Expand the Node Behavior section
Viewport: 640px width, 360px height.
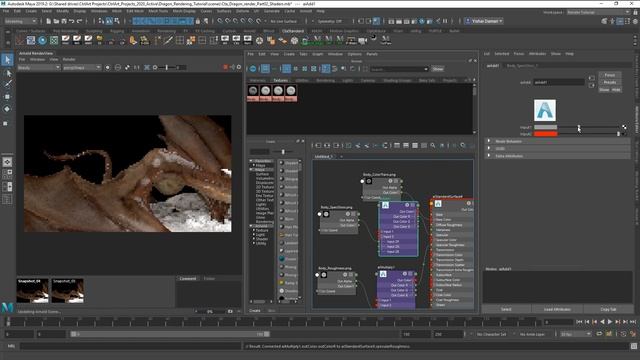(557, 141)
